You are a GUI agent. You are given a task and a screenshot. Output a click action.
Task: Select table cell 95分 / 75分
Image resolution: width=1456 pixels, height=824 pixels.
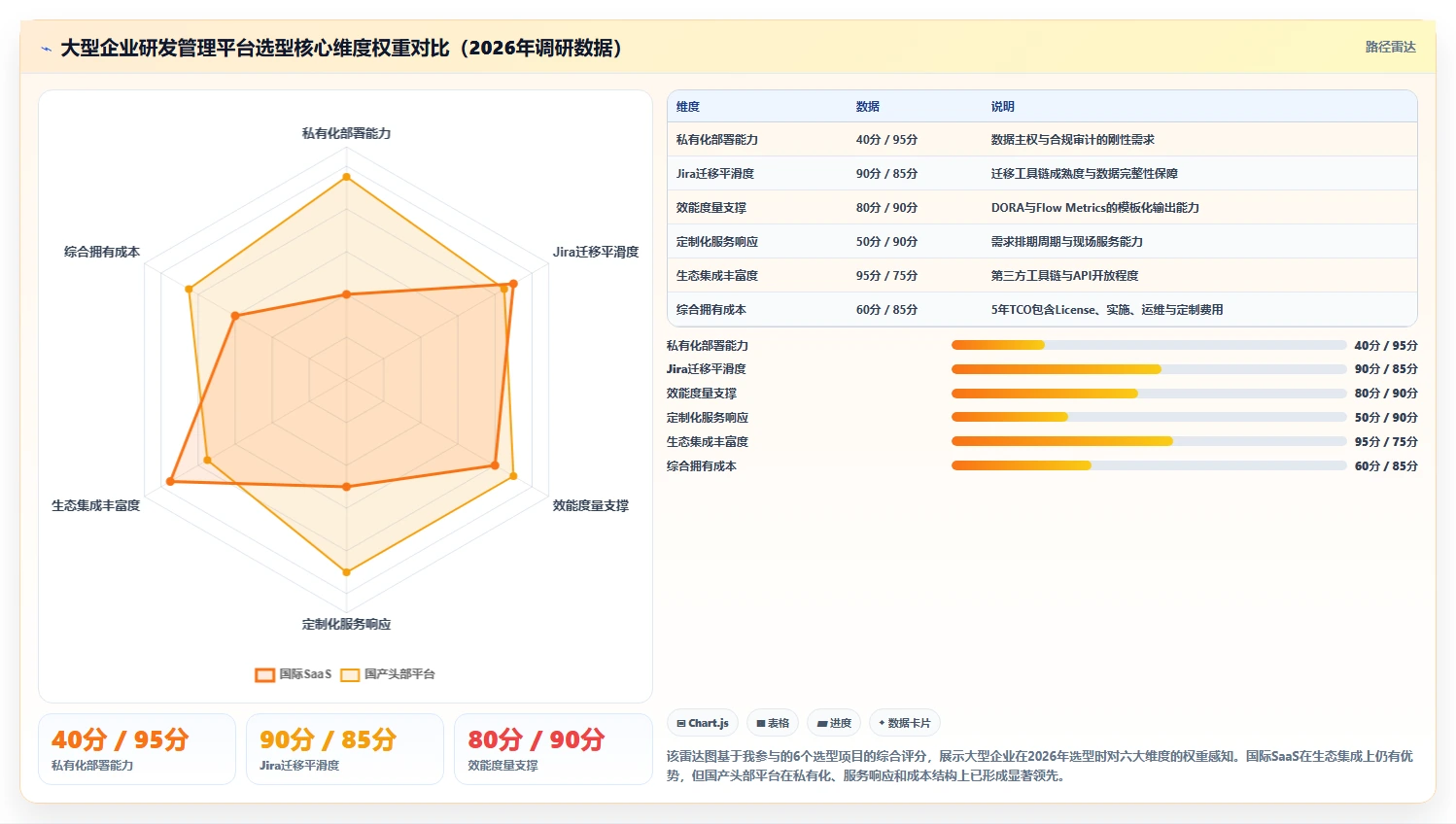pyautogui.click(x=886, y=276)
